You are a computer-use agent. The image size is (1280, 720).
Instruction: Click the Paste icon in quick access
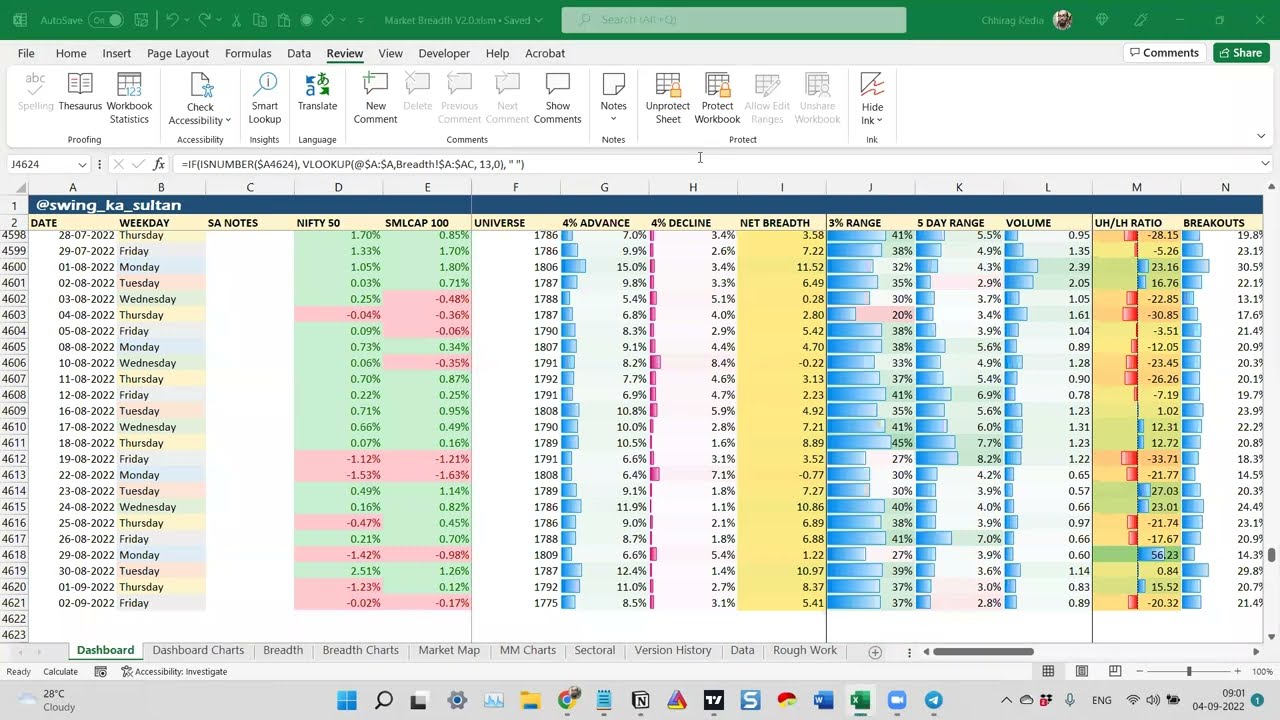click(282, 20)
